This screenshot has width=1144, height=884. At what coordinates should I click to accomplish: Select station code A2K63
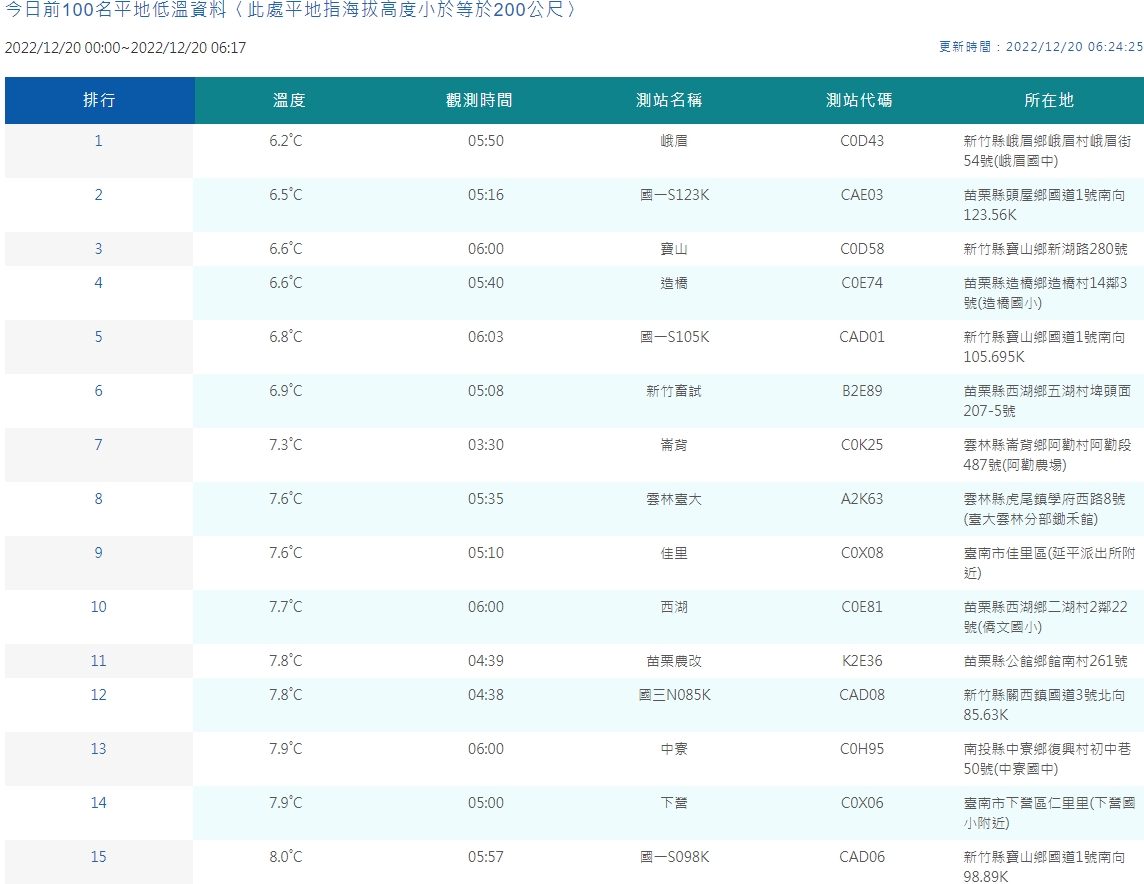[862, 499]
